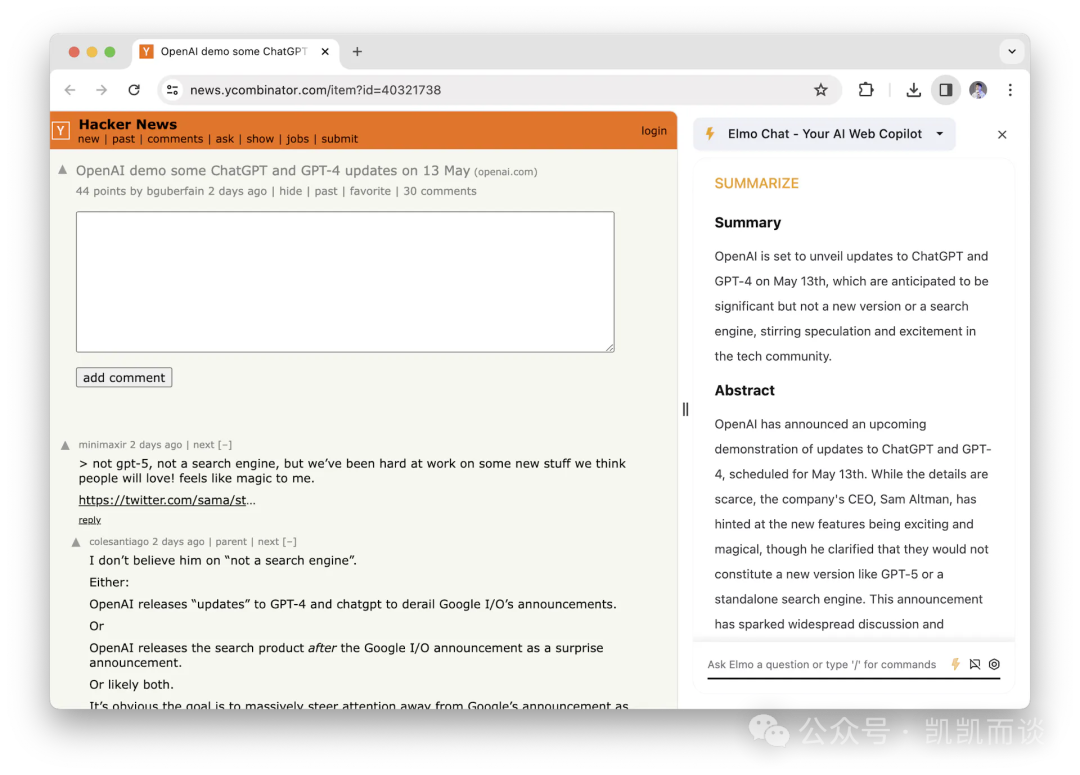Viewport: 1080px width, 775px height.
Task: Jump to parent of colesantiago's comment
Action: 231,542
